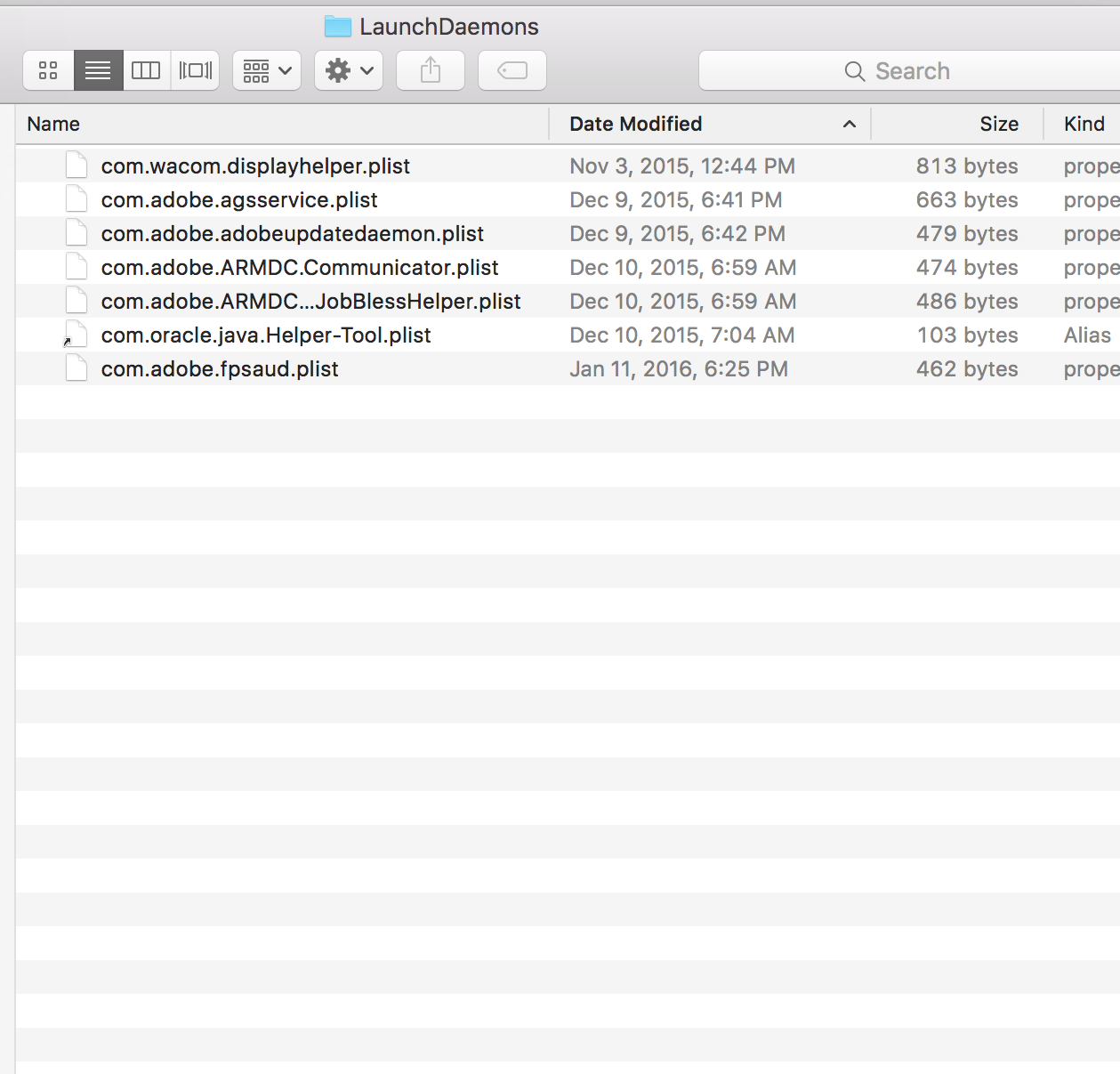The height and width of the screenshot is (1074, 1120).
Task: Sort by the Date Modified column header
Action: tap(710, 124)
